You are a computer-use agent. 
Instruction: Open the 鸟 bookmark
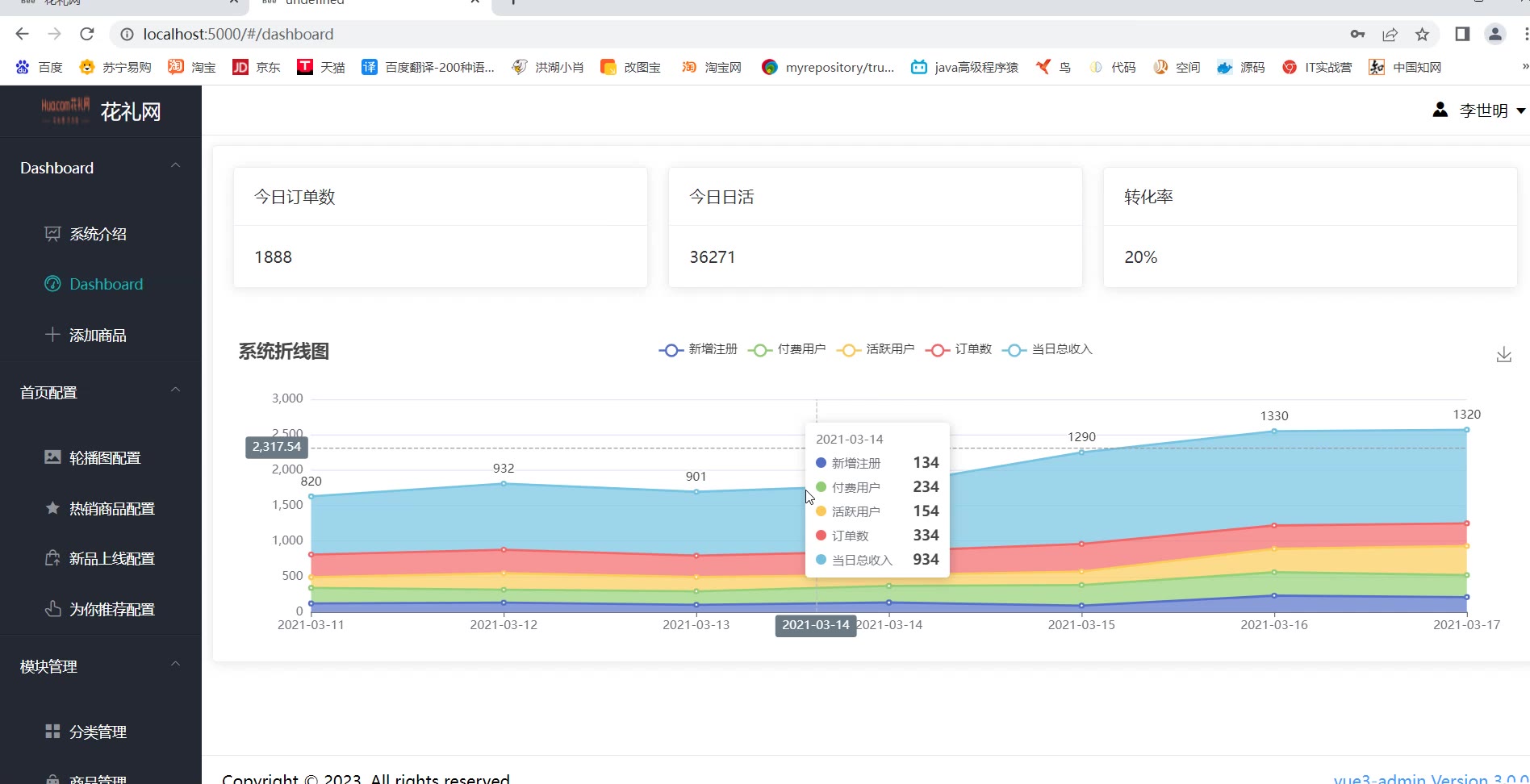click(1053, 67)
